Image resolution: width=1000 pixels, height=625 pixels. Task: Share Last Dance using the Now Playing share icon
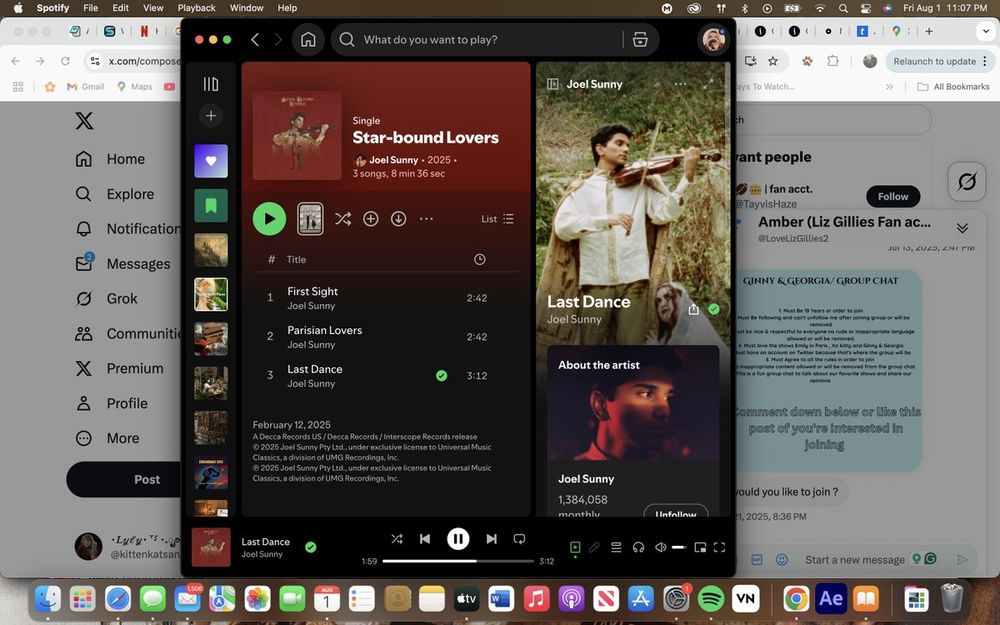693,309
